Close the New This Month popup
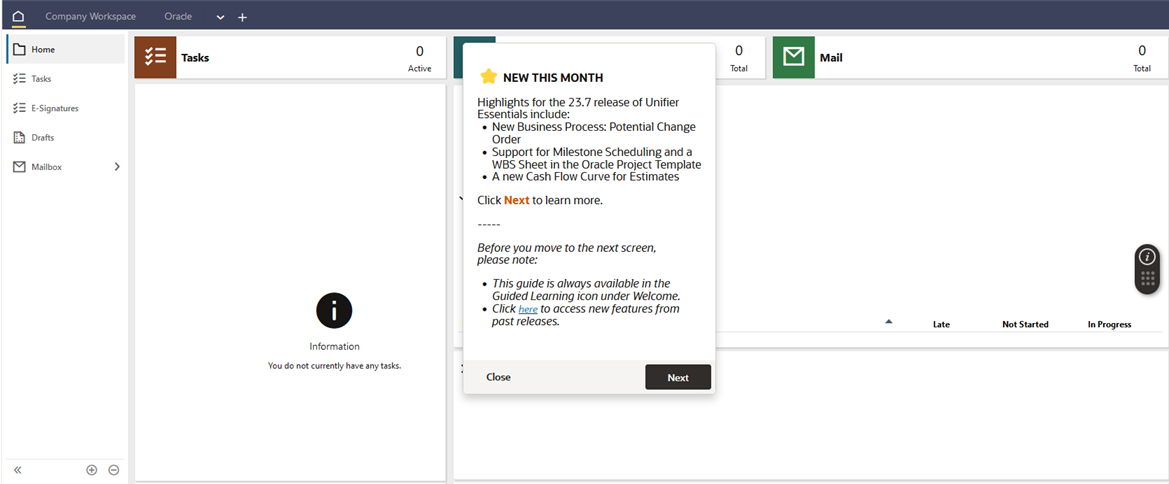 (x=498, y=377)
